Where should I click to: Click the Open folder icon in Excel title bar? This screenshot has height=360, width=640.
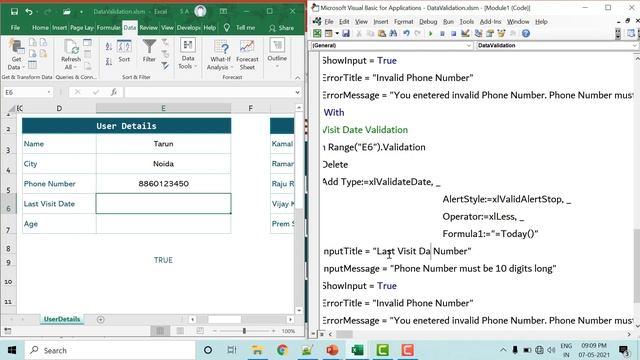click(67, 11)
